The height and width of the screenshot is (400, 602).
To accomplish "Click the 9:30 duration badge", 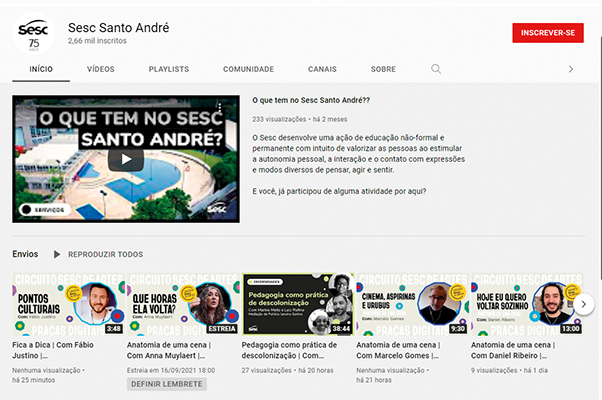I will point(458,329).
